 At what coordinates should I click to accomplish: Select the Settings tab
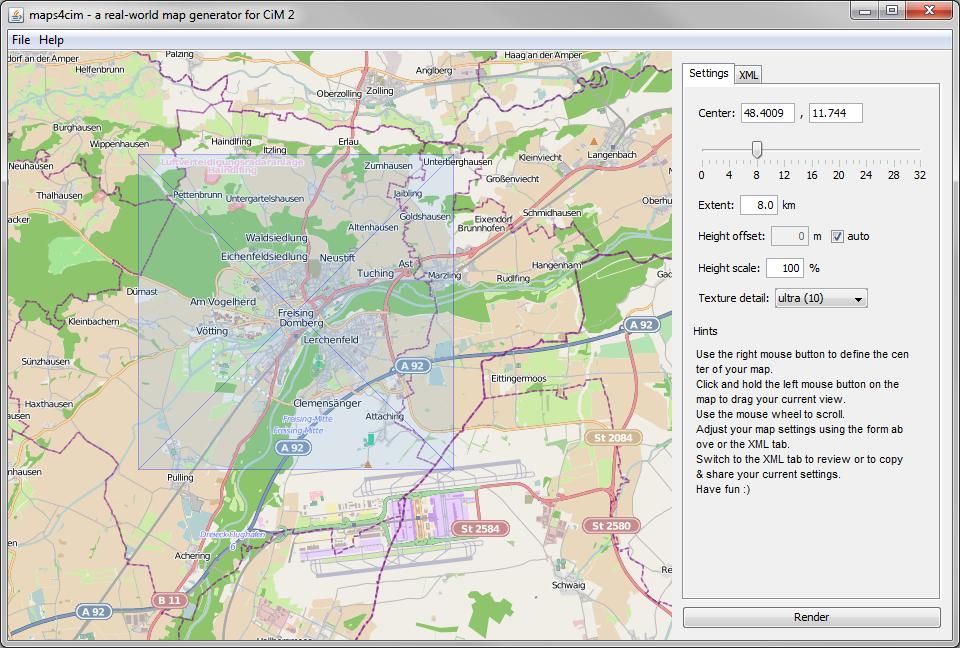tap(708, 74)
